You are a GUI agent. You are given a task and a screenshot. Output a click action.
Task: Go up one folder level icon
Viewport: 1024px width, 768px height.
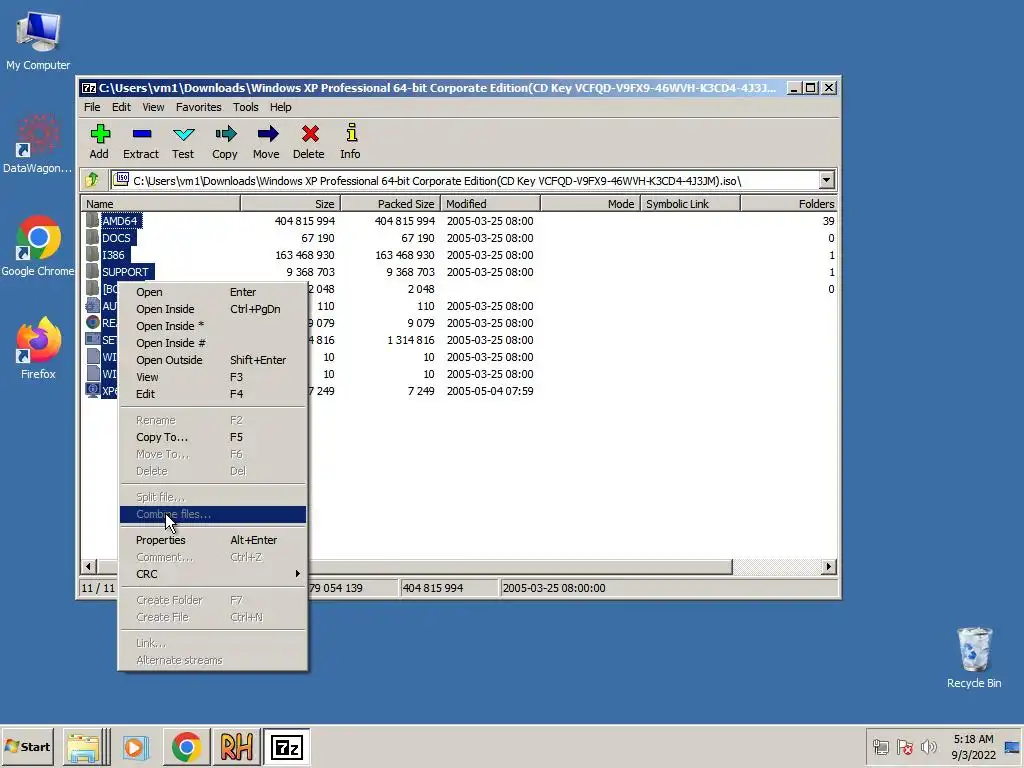92,180
